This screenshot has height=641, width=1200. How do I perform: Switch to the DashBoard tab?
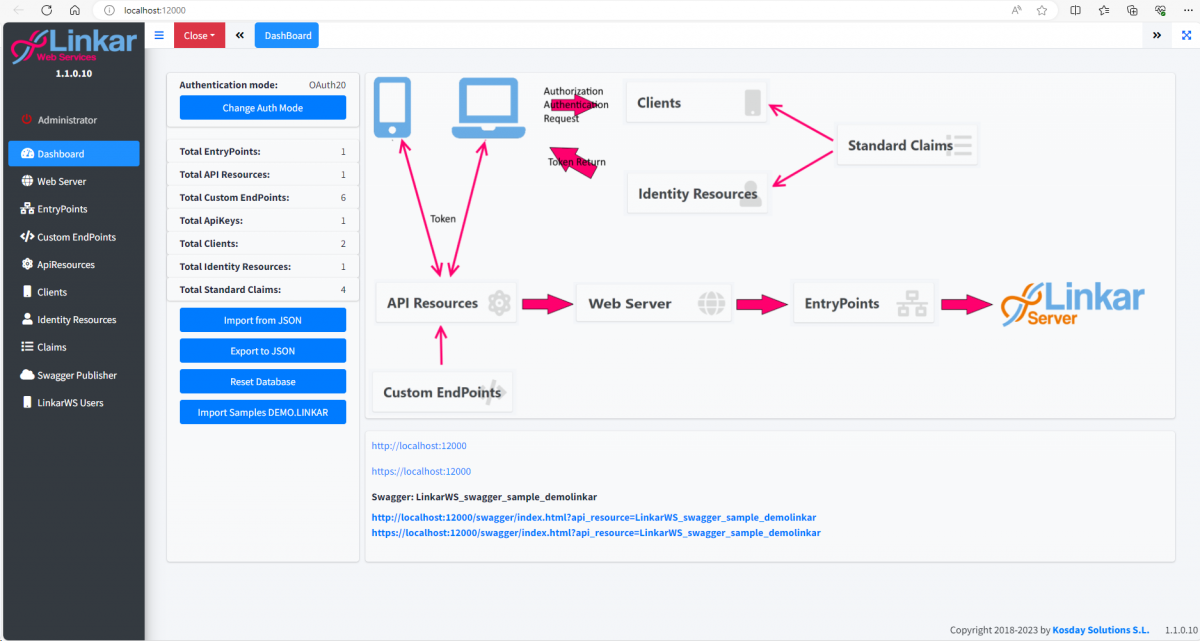coord(286,34)
